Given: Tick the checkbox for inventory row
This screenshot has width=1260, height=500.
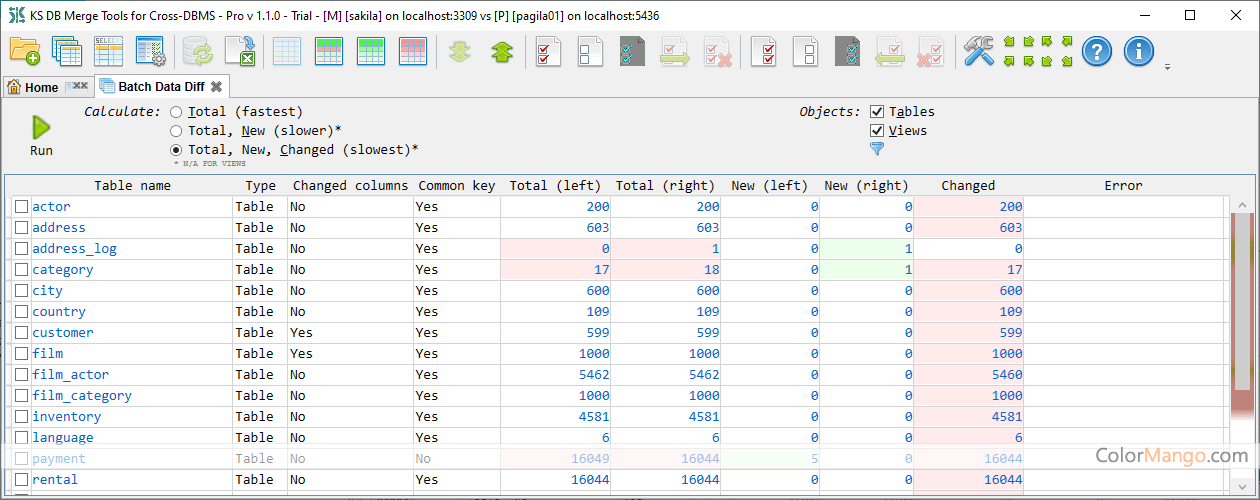Looking at the screenshot, I should (x=21, y=416).
